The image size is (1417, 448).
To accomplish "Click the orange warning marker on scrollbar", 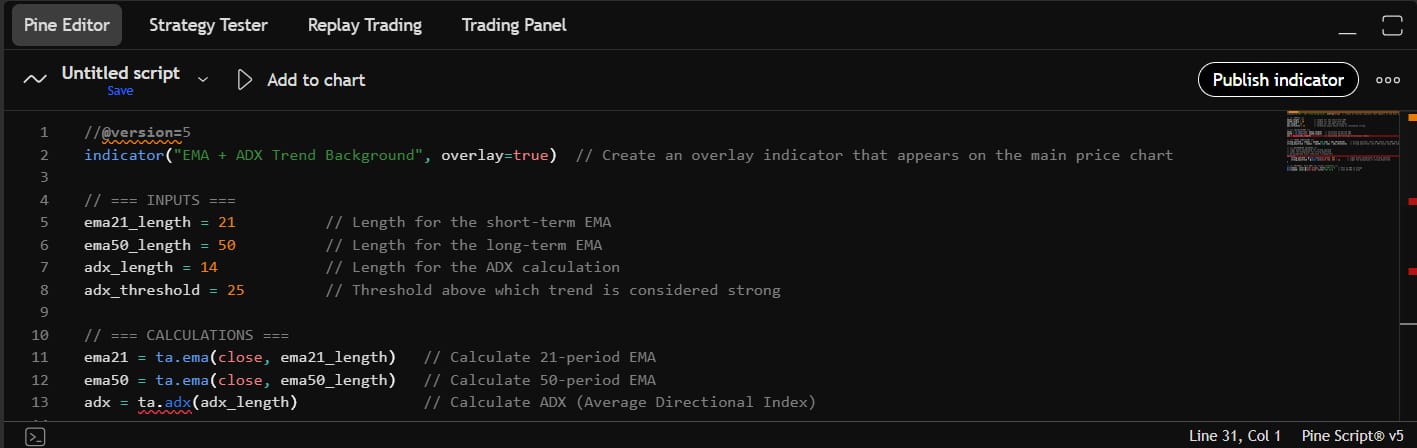I will click(x=1412, y=118).
